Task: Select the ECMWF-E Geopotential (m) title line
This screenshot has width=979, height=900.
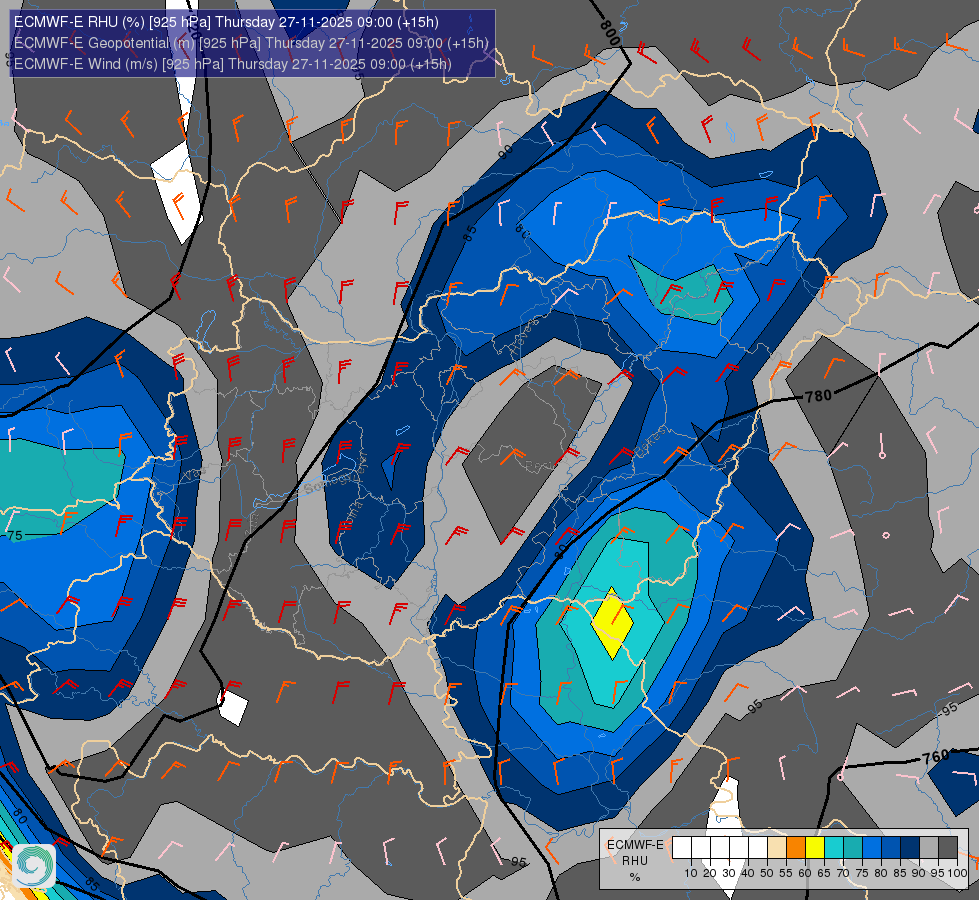Action: pos(251,43)
